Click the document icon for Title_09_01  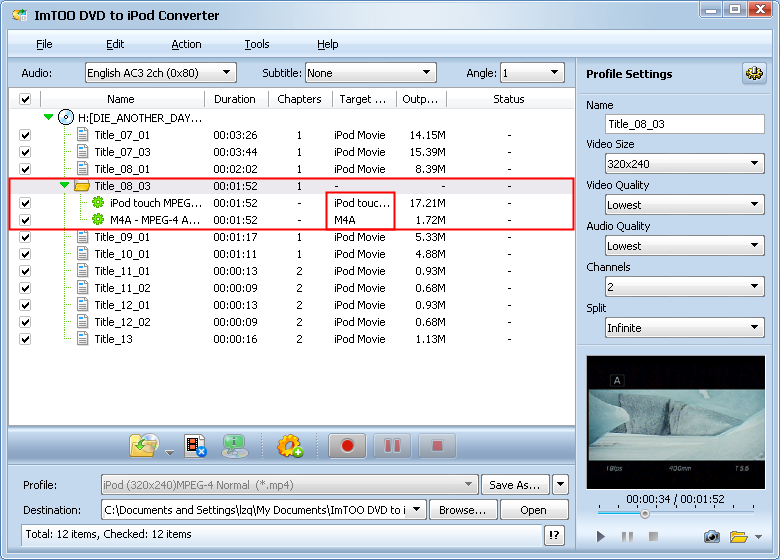click(83, 237)
